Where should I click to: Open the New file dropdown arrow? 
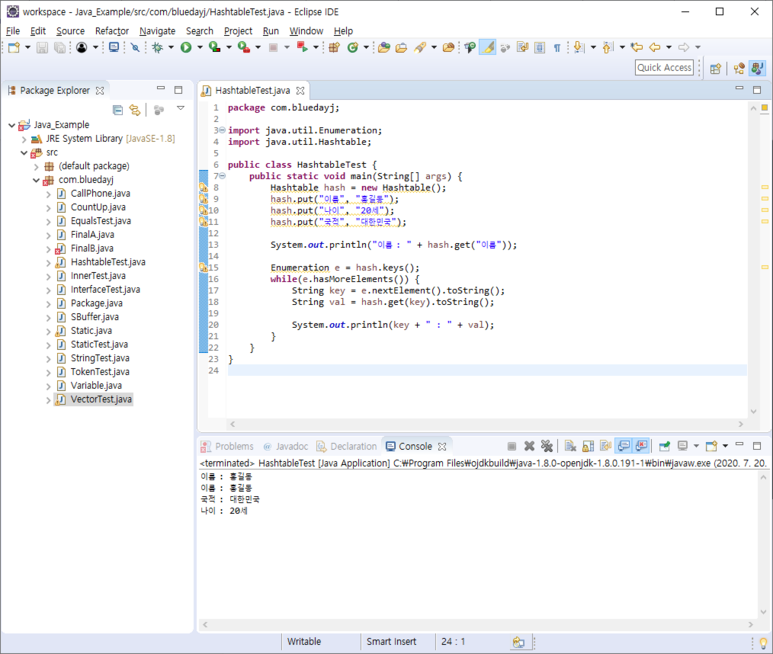(28, 47)
